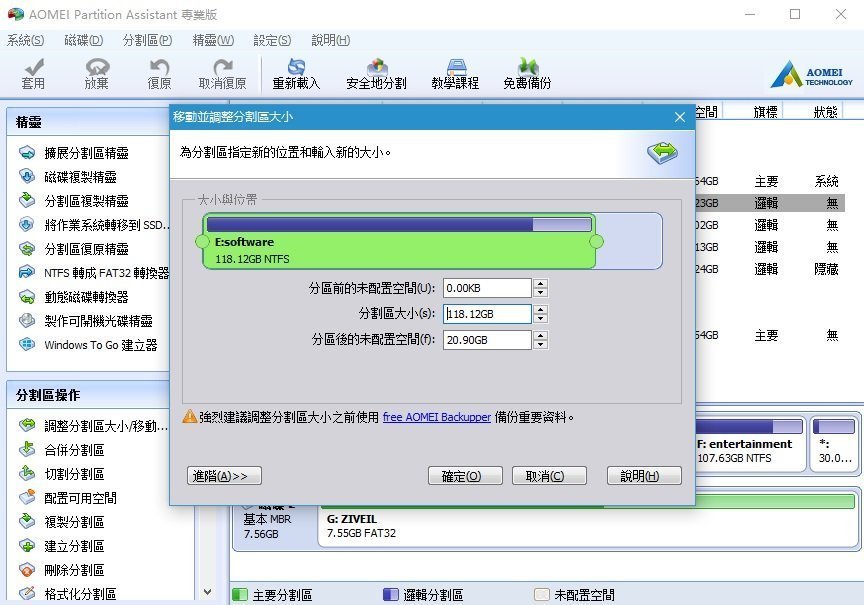Open the 說明(H) menu
Image resolution: width=864 pixels, height=605 pixels.
tap(331, 40)
